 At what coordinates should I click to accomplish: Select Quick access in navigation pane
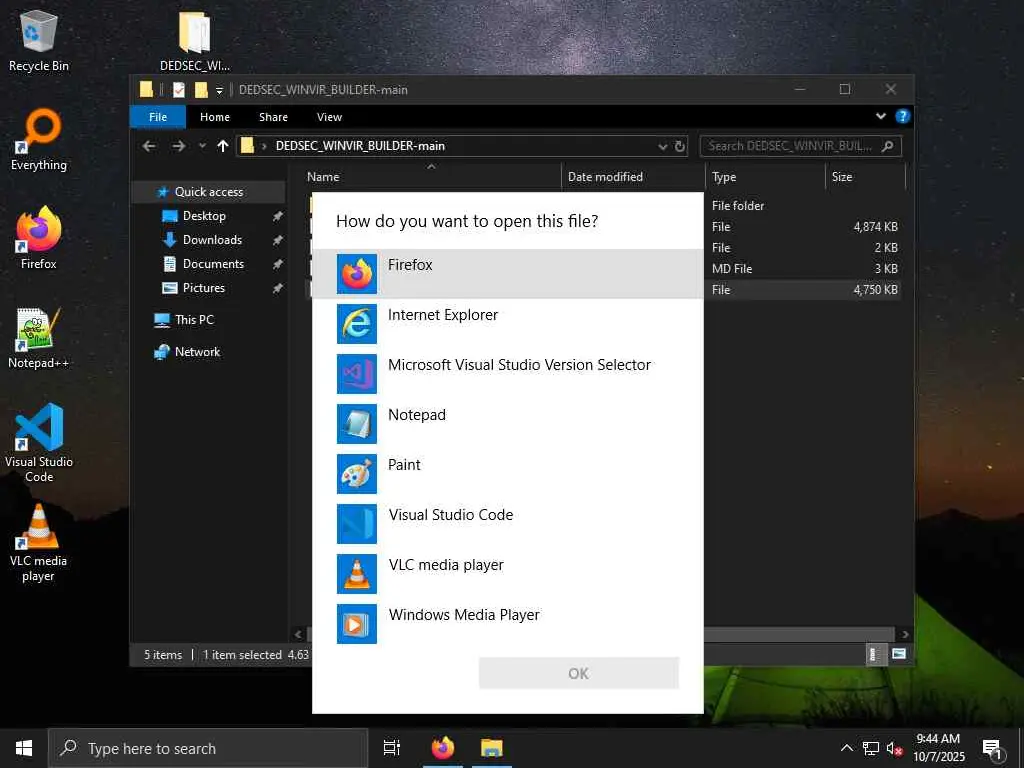pyautogui.click(x=208, y=192)
